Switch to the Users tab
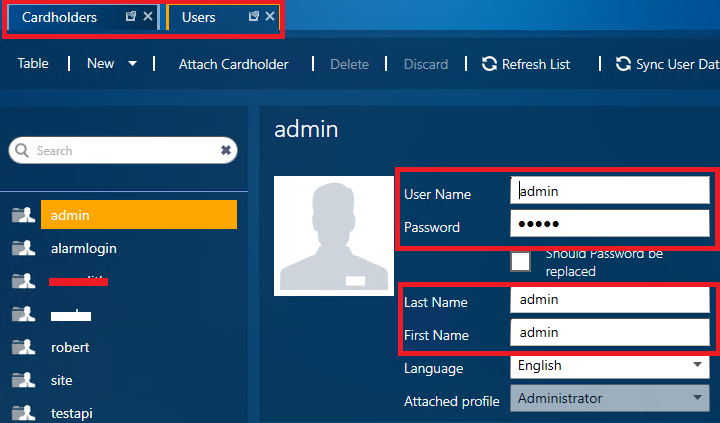This screenshot has width=720, height=423. click(x=198, y=17)
